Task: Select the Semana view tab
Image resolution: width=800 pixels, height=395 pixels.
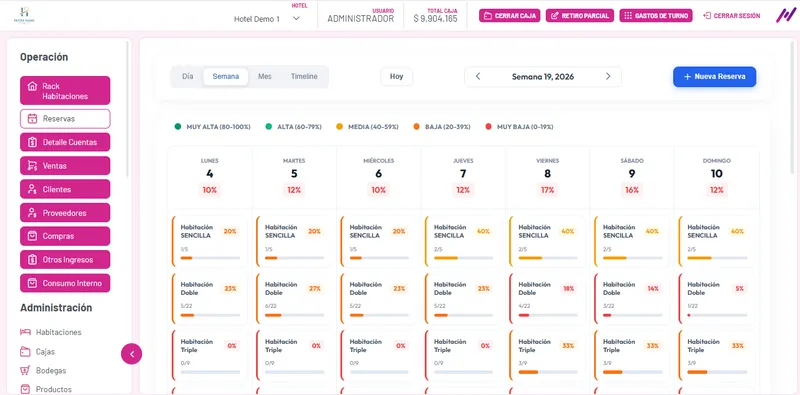Action: (x=226, y=77)
